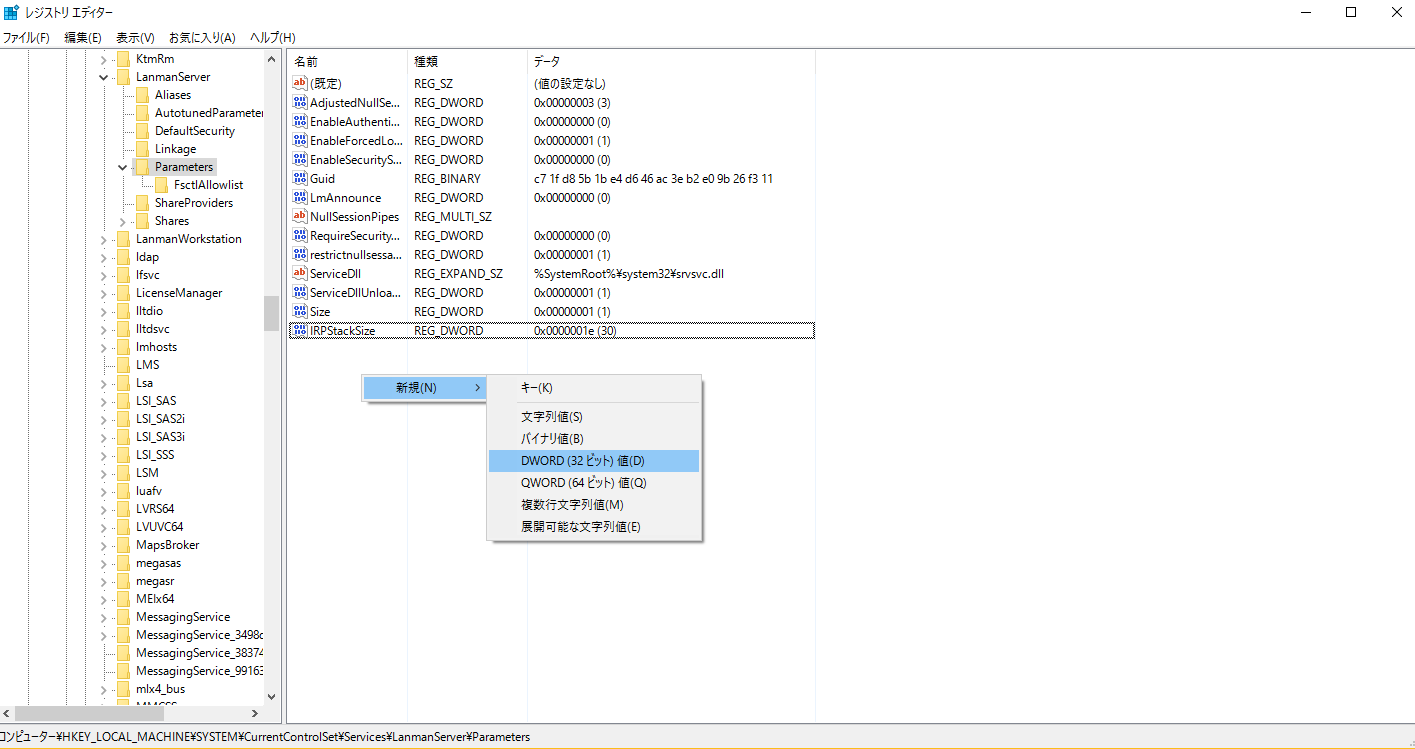The width and height of the screenshot is (1415, 749).
Task: Click the FsctlAllowlist folder icon
Action: [161, 185]
